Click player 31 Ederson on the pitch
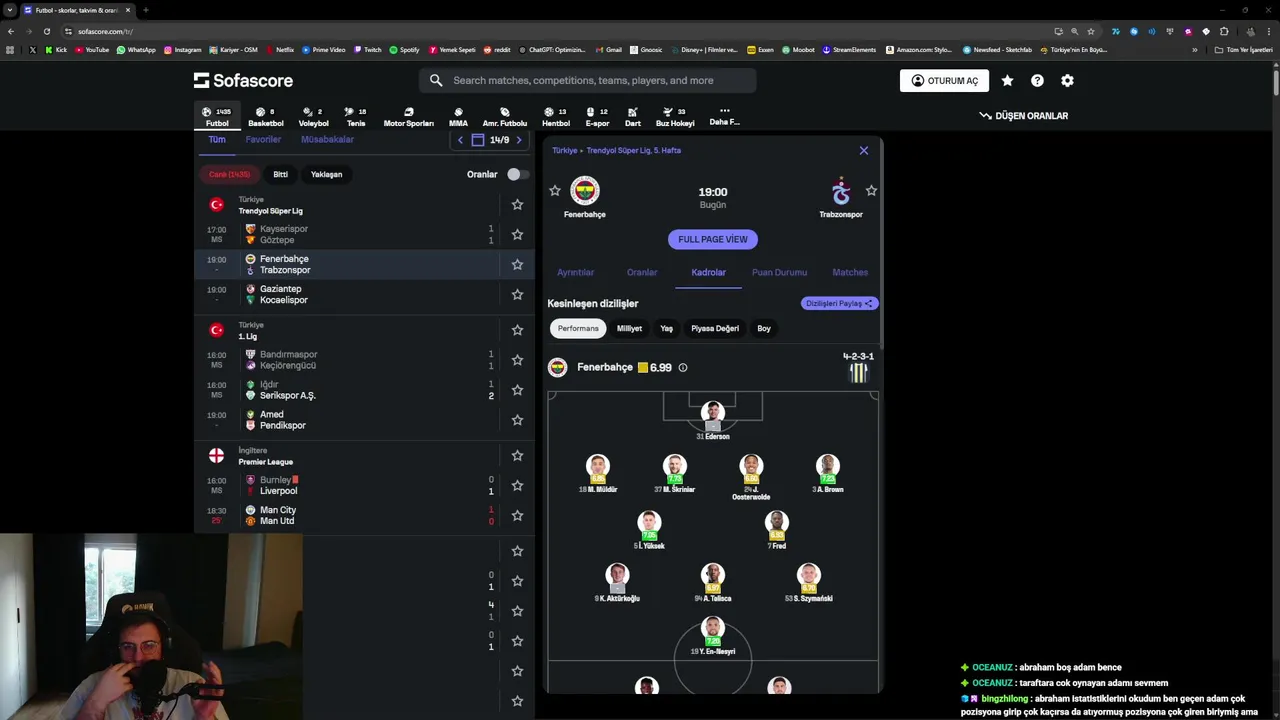Viewport: 1280px width, 720px height. pos(713,420)
